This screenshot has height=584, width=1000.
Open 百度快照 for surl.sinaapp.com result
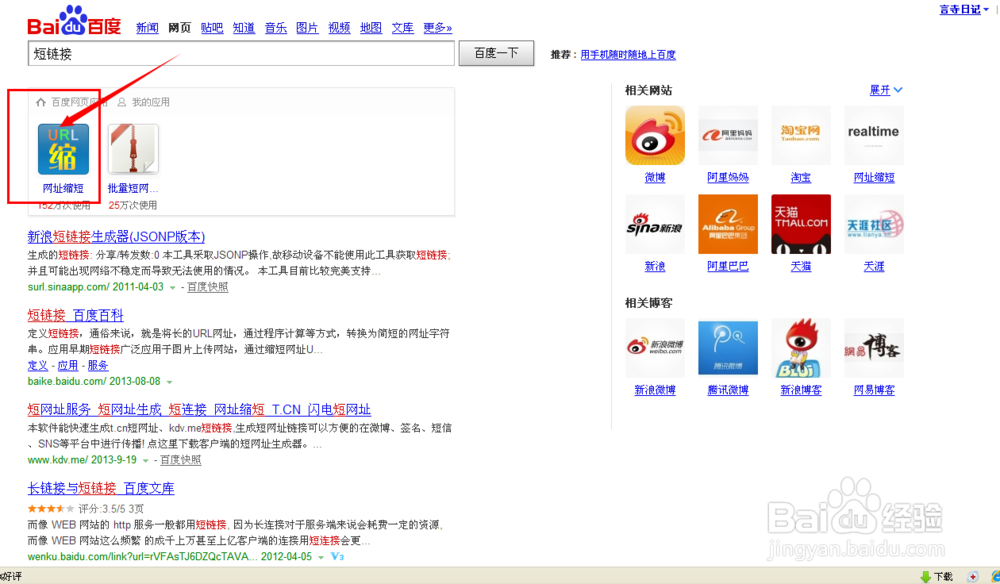pos(207,287)
